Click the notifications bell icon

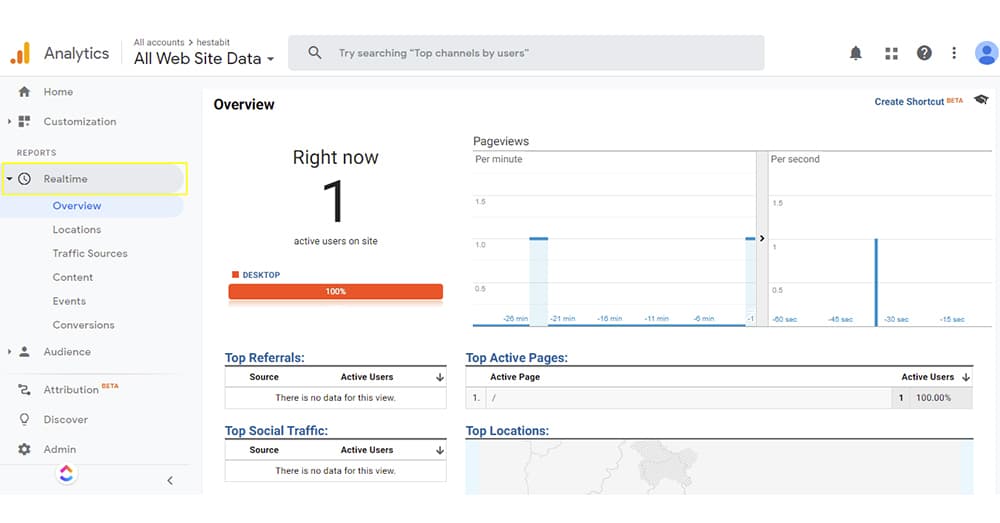point(856,53)
